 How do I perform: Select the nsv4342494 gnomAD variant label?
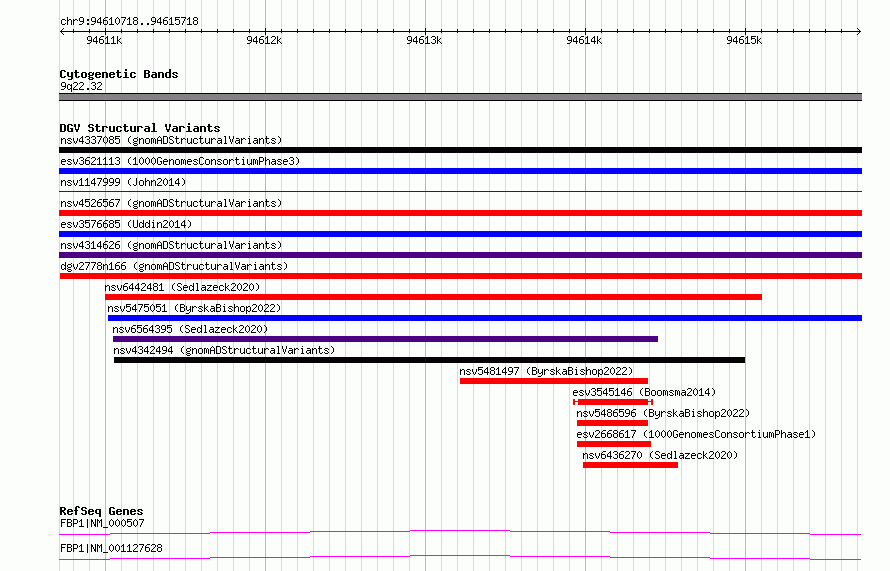(224, 350)
